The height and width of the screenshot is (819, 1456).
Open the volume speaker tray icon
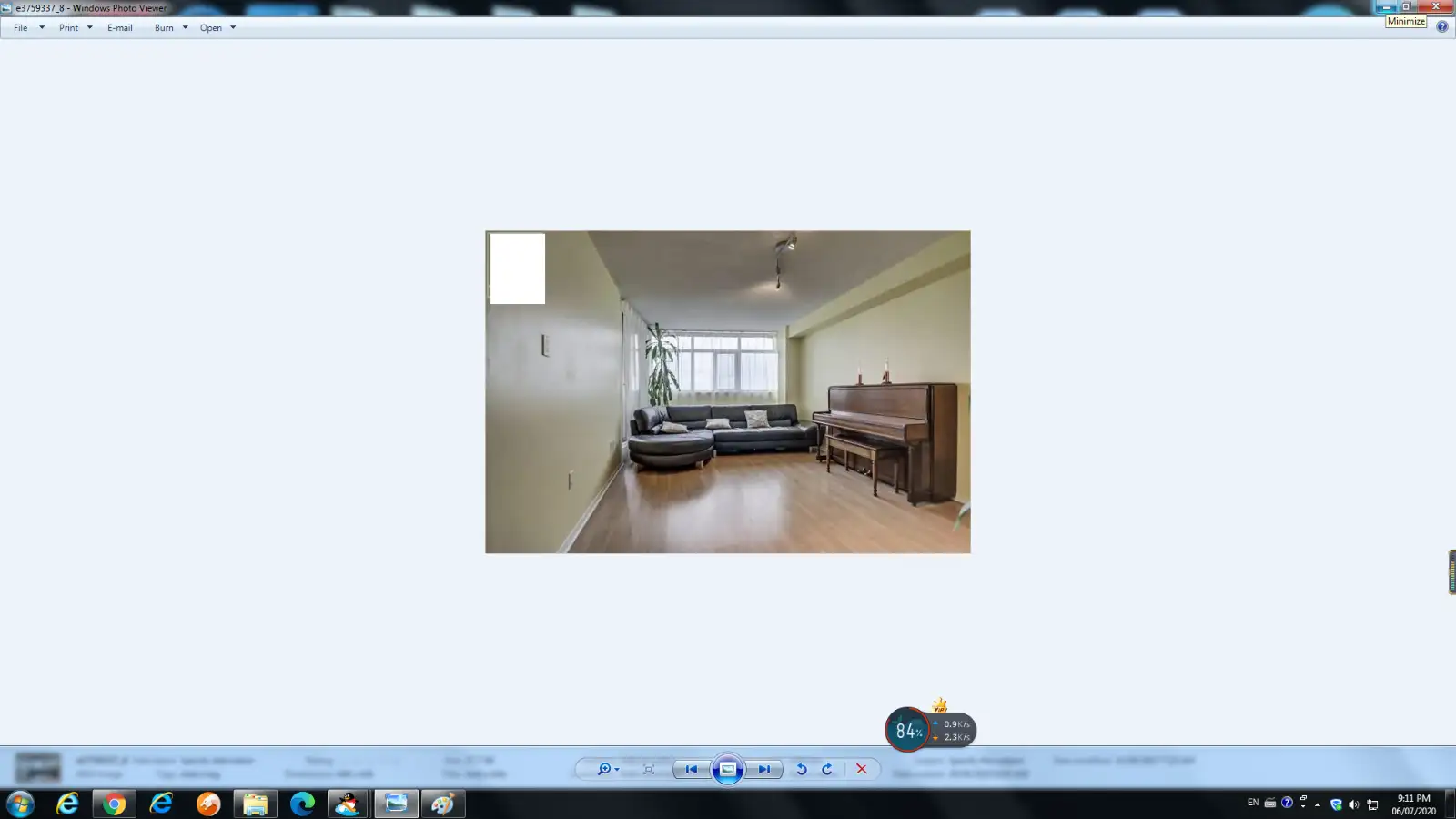1354,804
